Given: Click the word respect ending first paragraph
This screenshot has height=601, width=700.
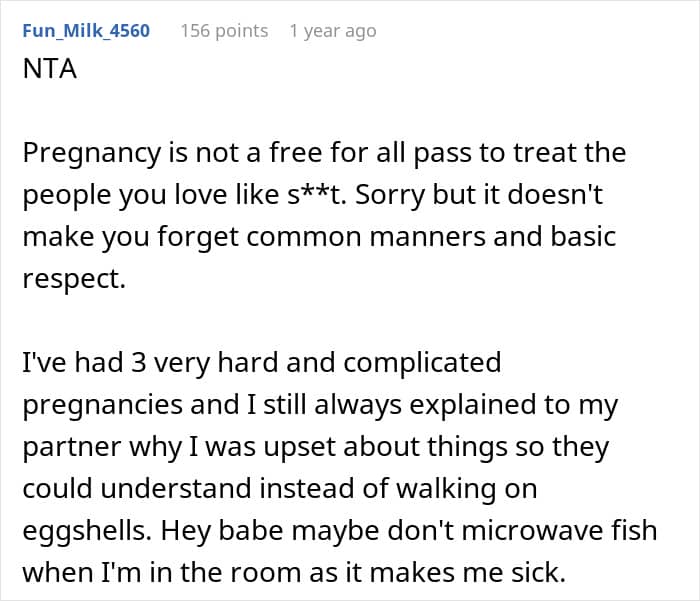Looking at the screenshot, I should (74, 280).
